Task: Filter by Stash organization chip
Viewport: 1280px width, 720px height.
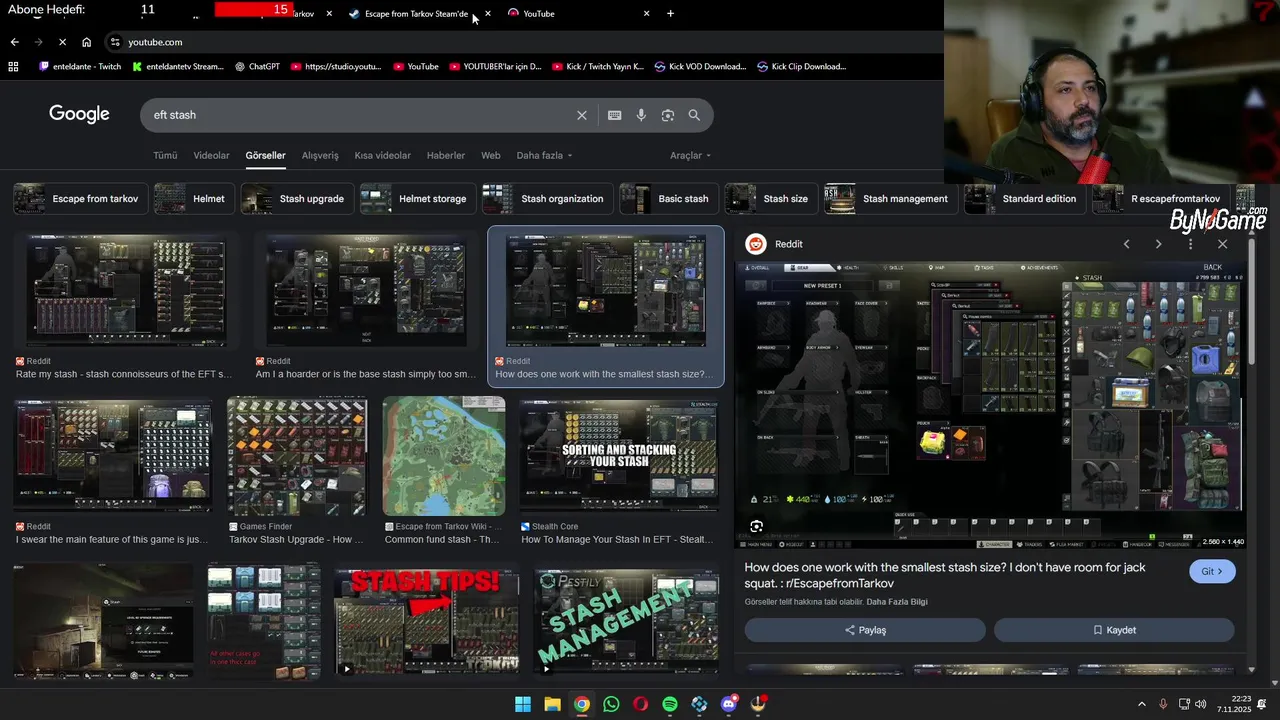Action: point(547,199)
